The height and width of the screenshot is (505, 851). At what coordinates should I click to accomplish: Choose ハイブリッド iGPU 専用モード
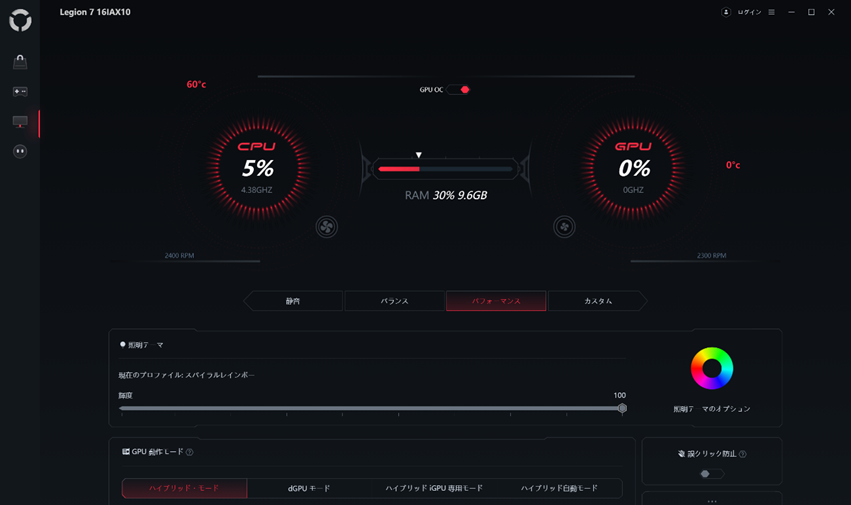[434, 488]
